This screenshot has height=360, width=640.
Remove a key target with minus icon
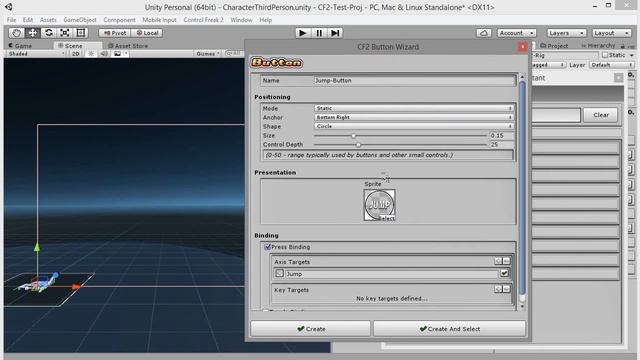coord(506,289)
